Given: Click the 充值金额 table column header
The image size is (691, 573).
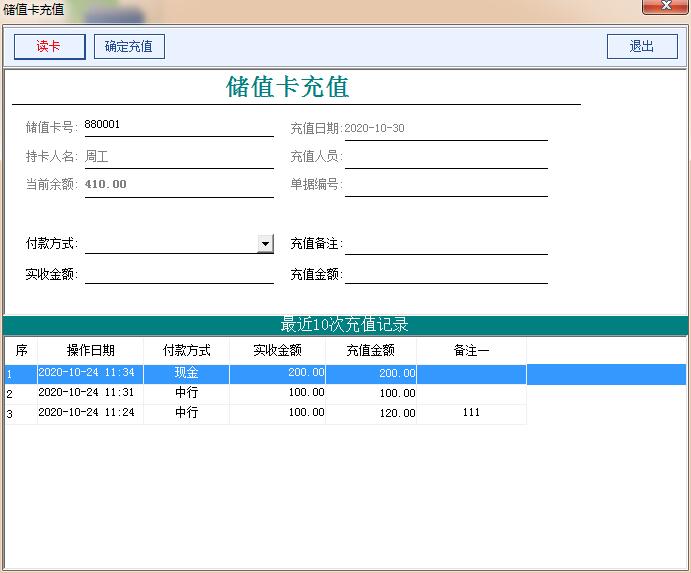Looking at the screenshot, I should tap(371, 351).
